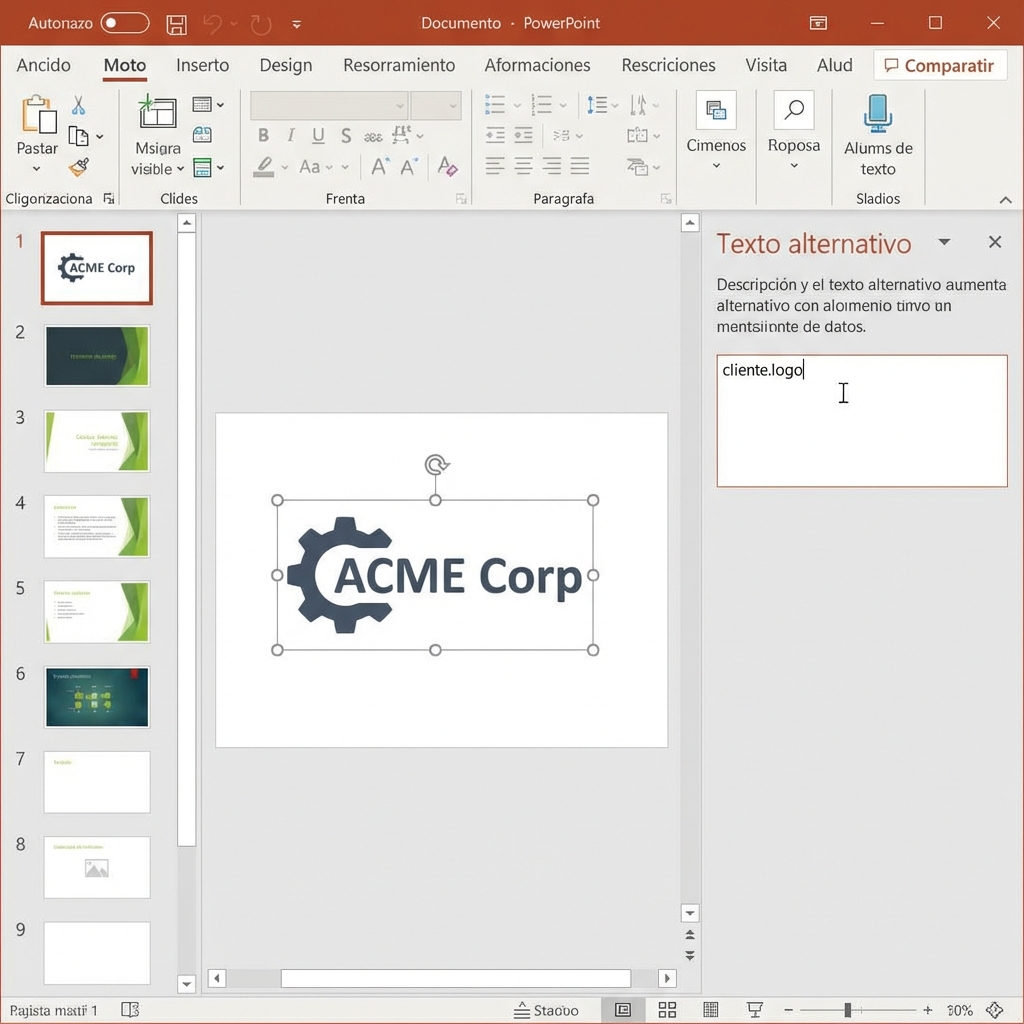Viewport: 1024px width, 1024px height.
Task: Toggle italic formatting
Action: click(290, 135)
